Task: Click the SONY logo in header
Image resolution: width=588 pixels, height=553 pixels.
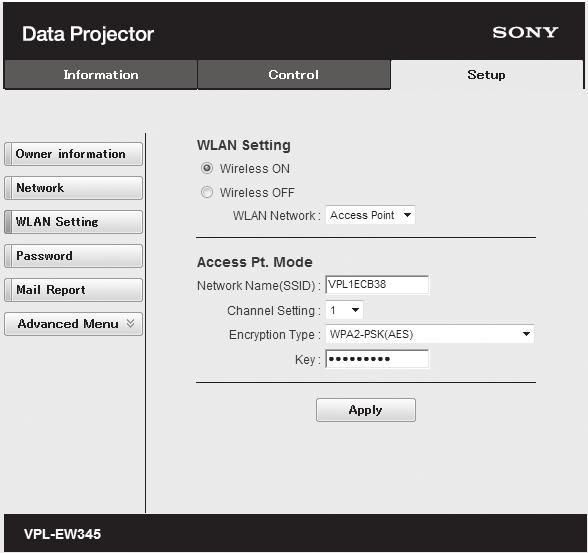Action: [525, 33]
